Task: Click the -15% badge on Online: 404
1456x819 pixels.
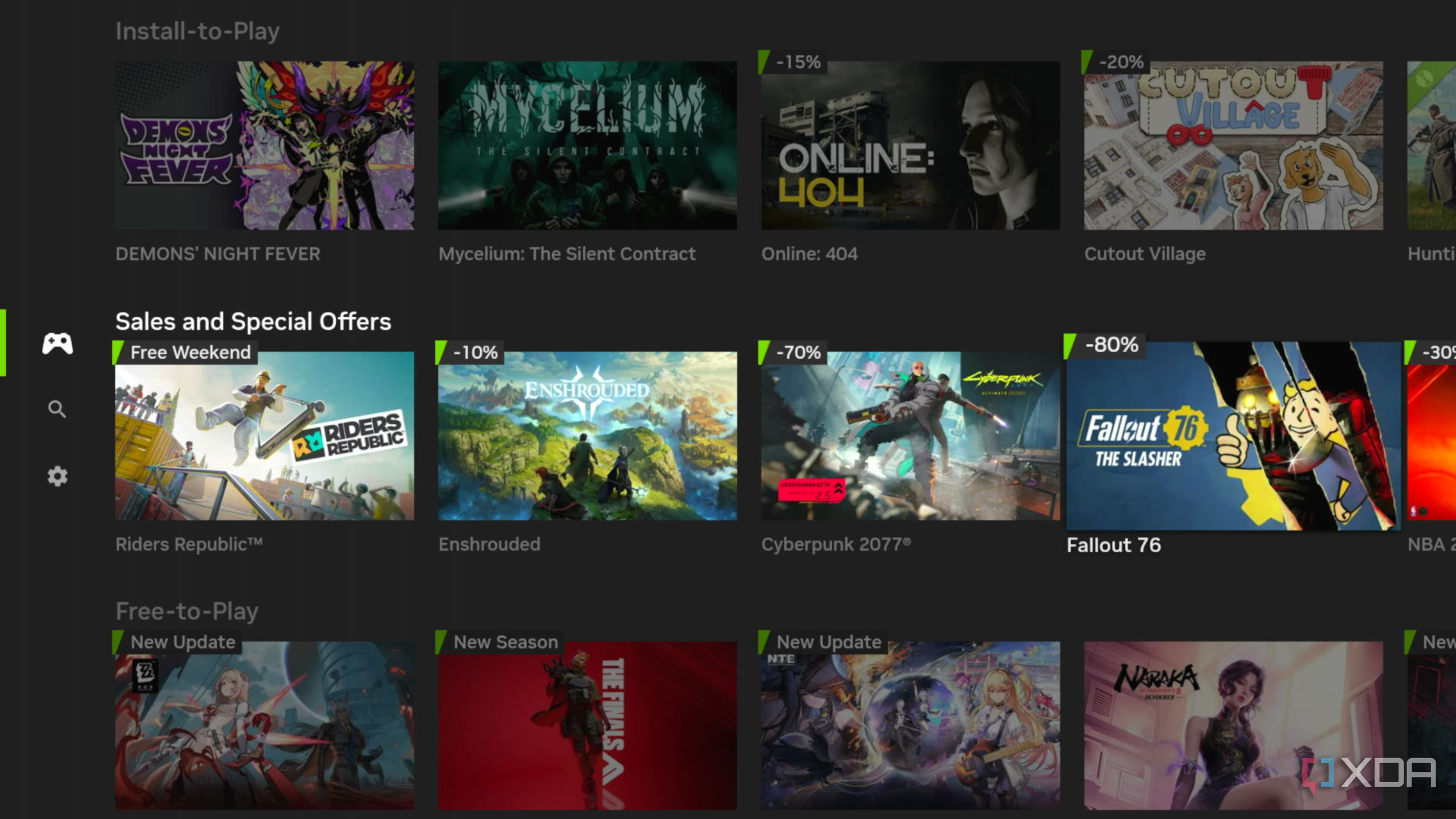Action: [x=793, y=62]
